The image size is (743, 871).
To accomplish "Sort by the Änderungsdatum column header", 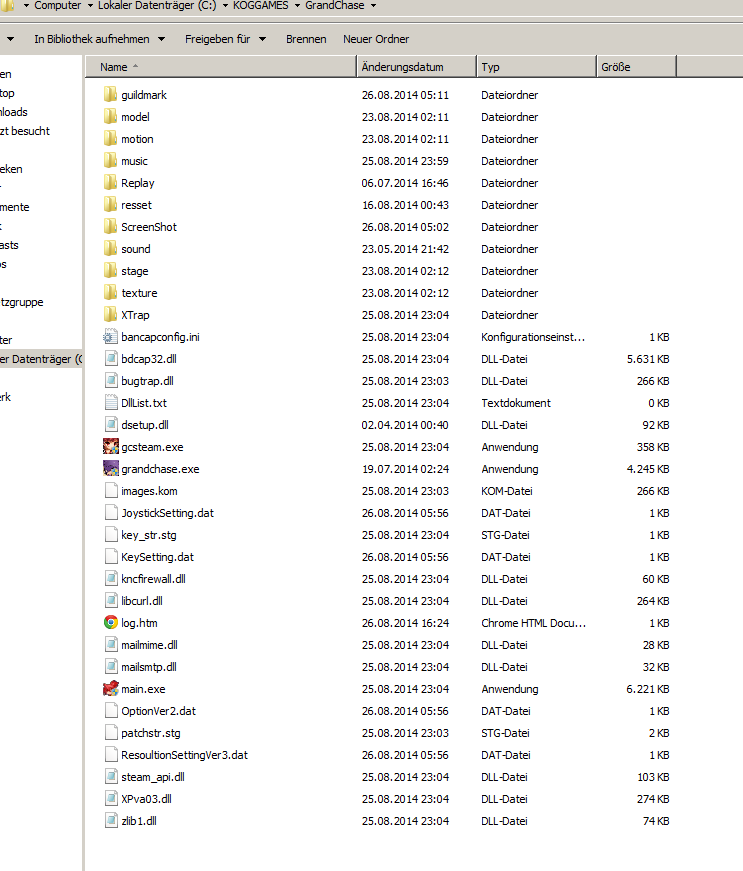I will (416, 67).
